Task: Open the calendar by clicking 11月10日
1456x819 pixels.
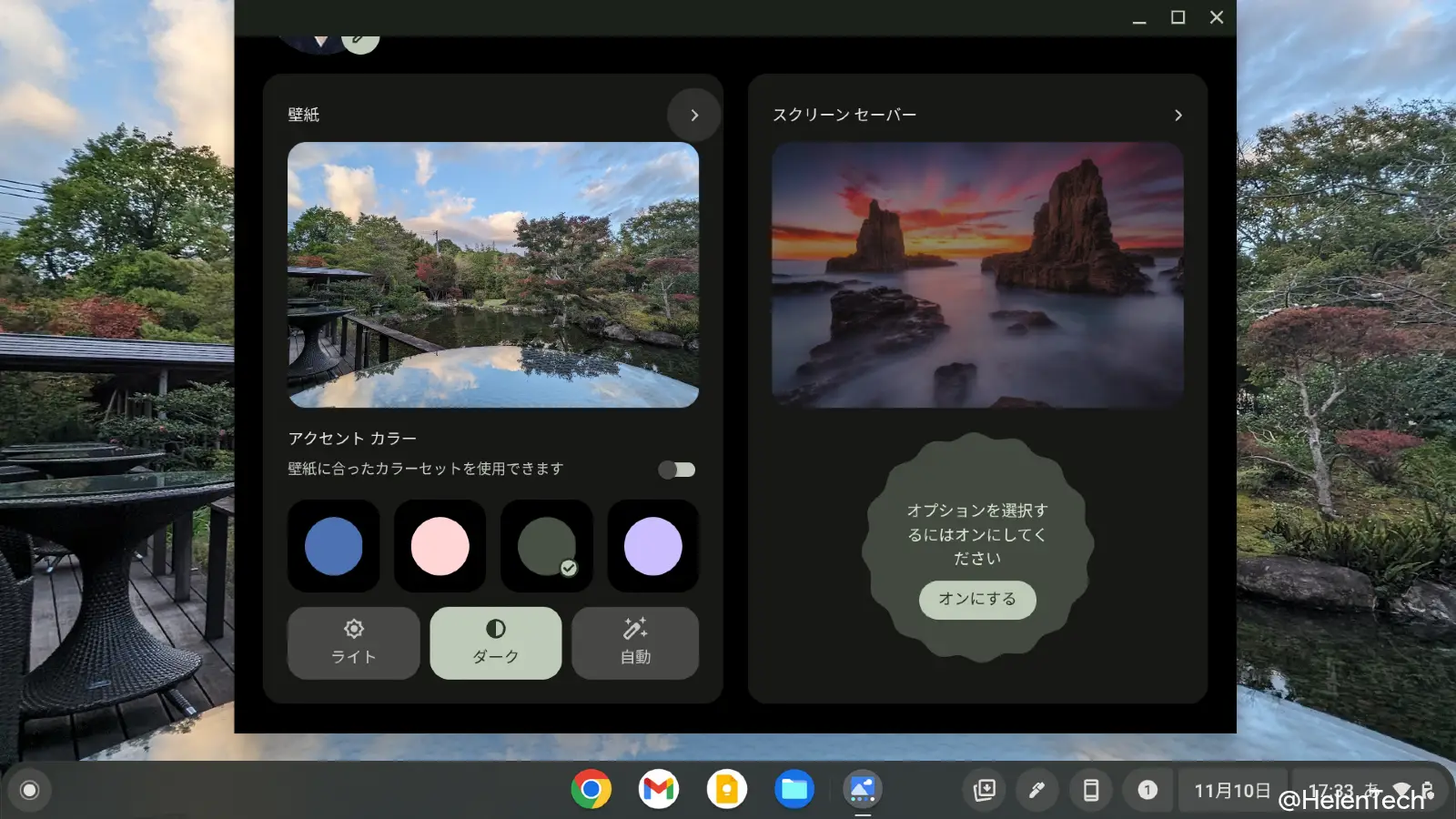Action: point(1233,790)
